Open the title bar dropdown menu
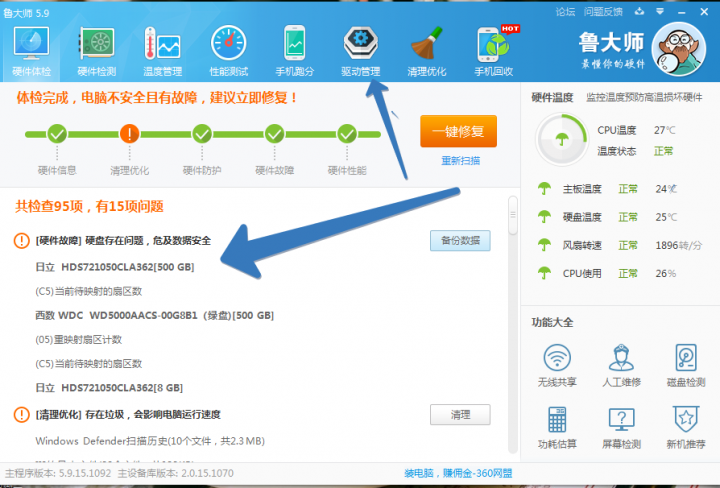Screen dimensions: 720x488 tap(660, 12)
